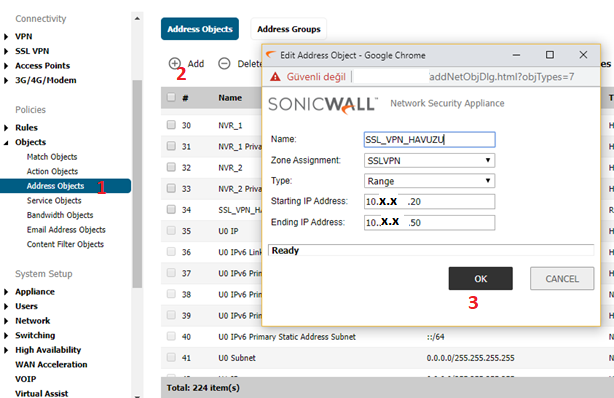Viewport: 614px width, 398px height.
Task: Click the Name column header
Action: pos(230,98)
